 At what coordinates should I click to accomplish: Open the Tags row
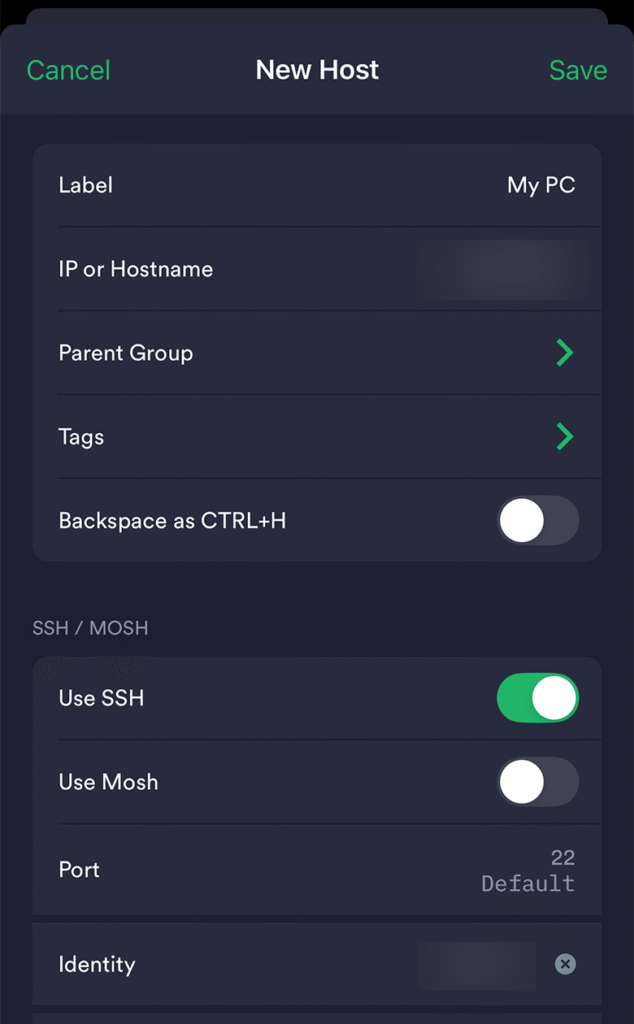tap(317, 437)
